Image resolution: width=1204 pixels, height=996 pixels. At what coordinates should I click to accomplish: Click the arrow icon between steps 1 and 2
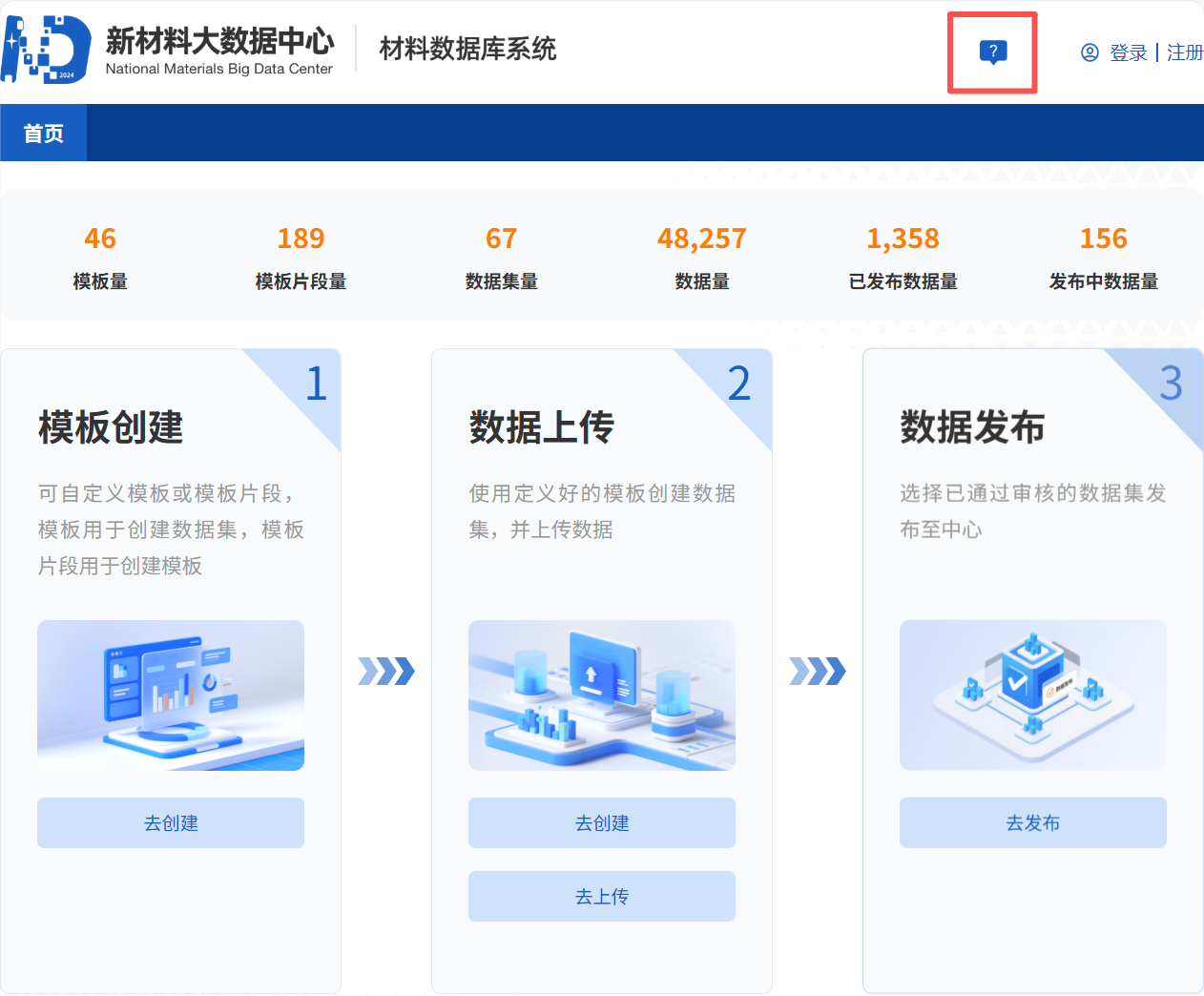click(x=386, y=672)
